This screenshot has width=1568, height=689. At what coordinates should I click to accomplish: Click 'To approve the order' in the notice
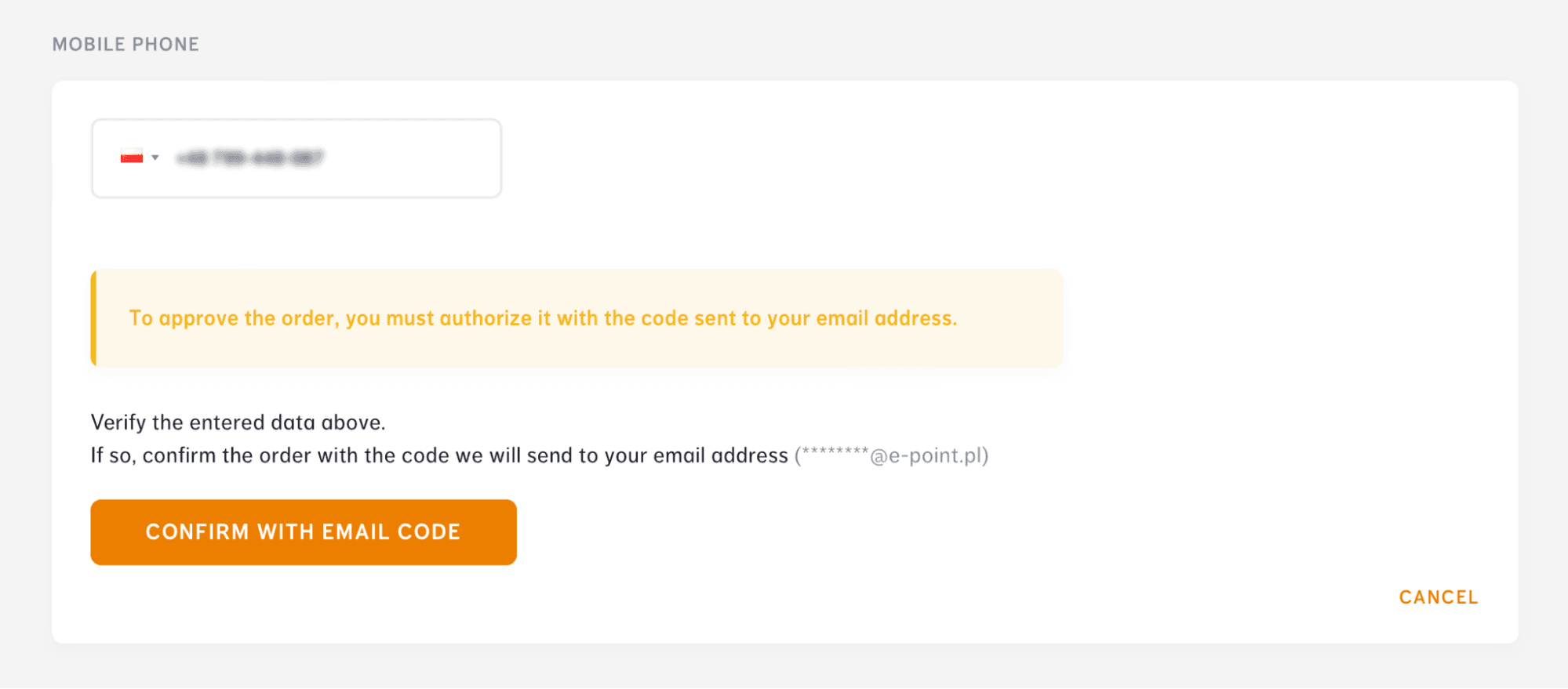click(234, 318)
